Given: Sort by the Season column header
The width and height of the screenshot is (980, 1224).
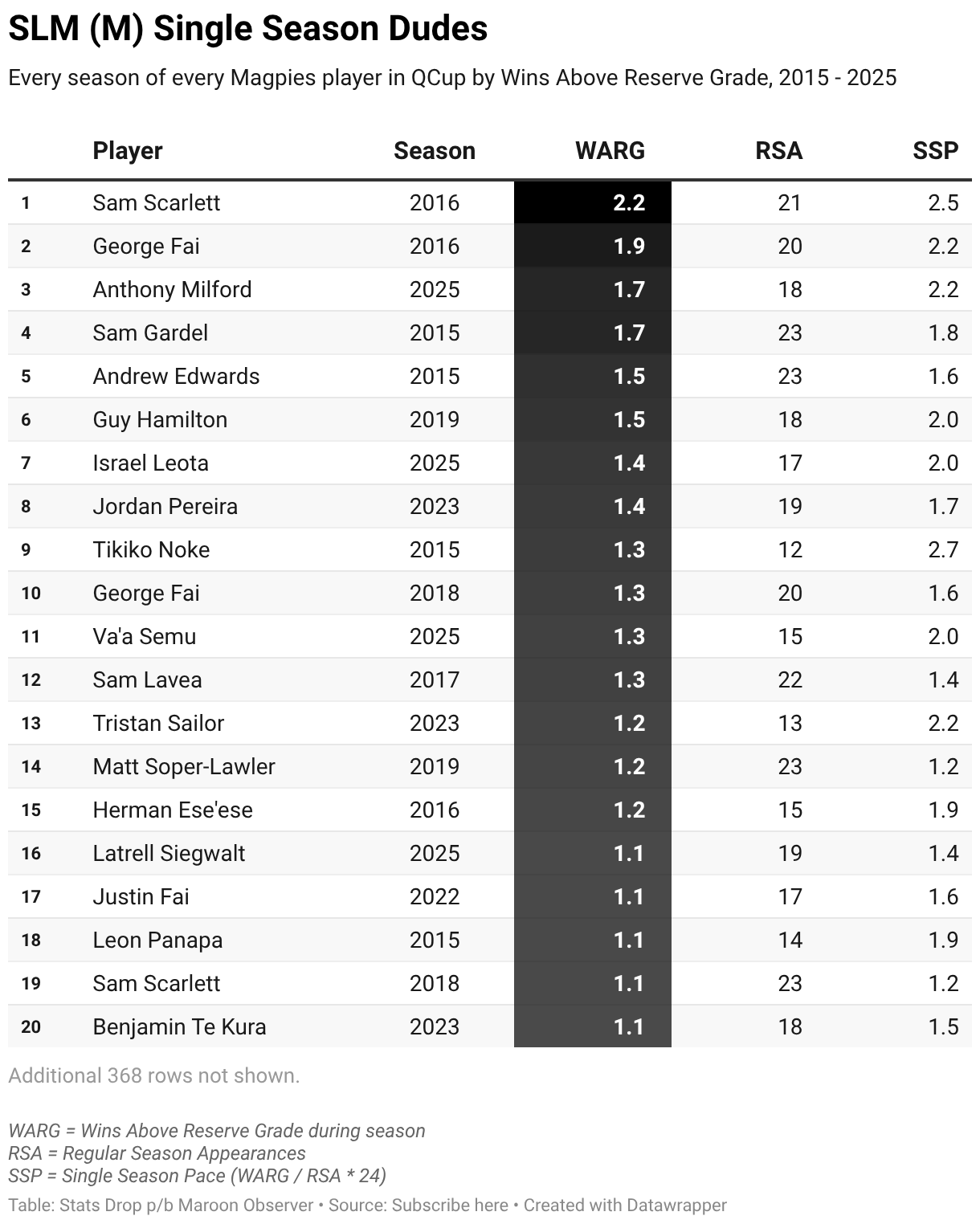Looking at the screenshot, I should (x=434, y=151).
